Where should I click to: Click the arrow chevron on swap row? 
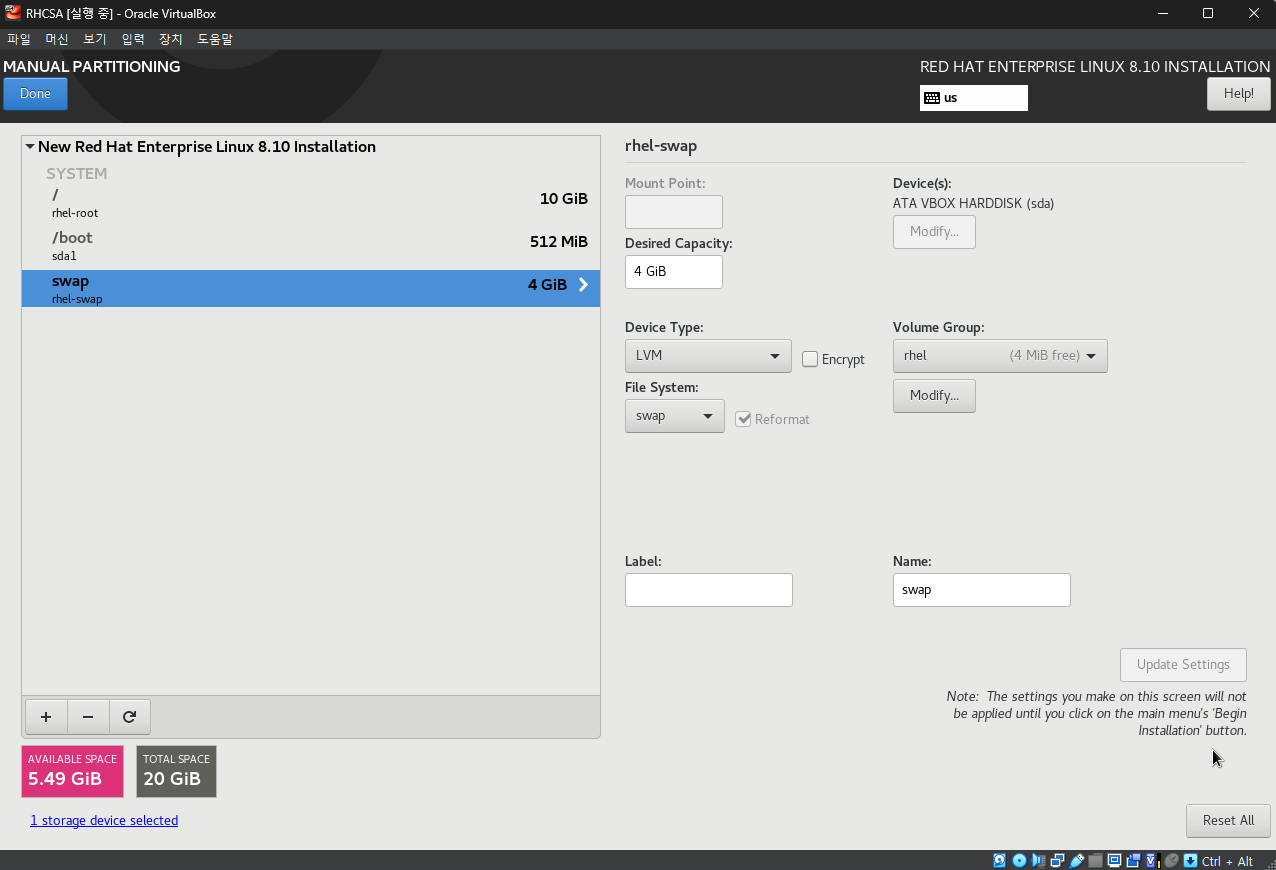pyautogui.click(x=584, y=285)
